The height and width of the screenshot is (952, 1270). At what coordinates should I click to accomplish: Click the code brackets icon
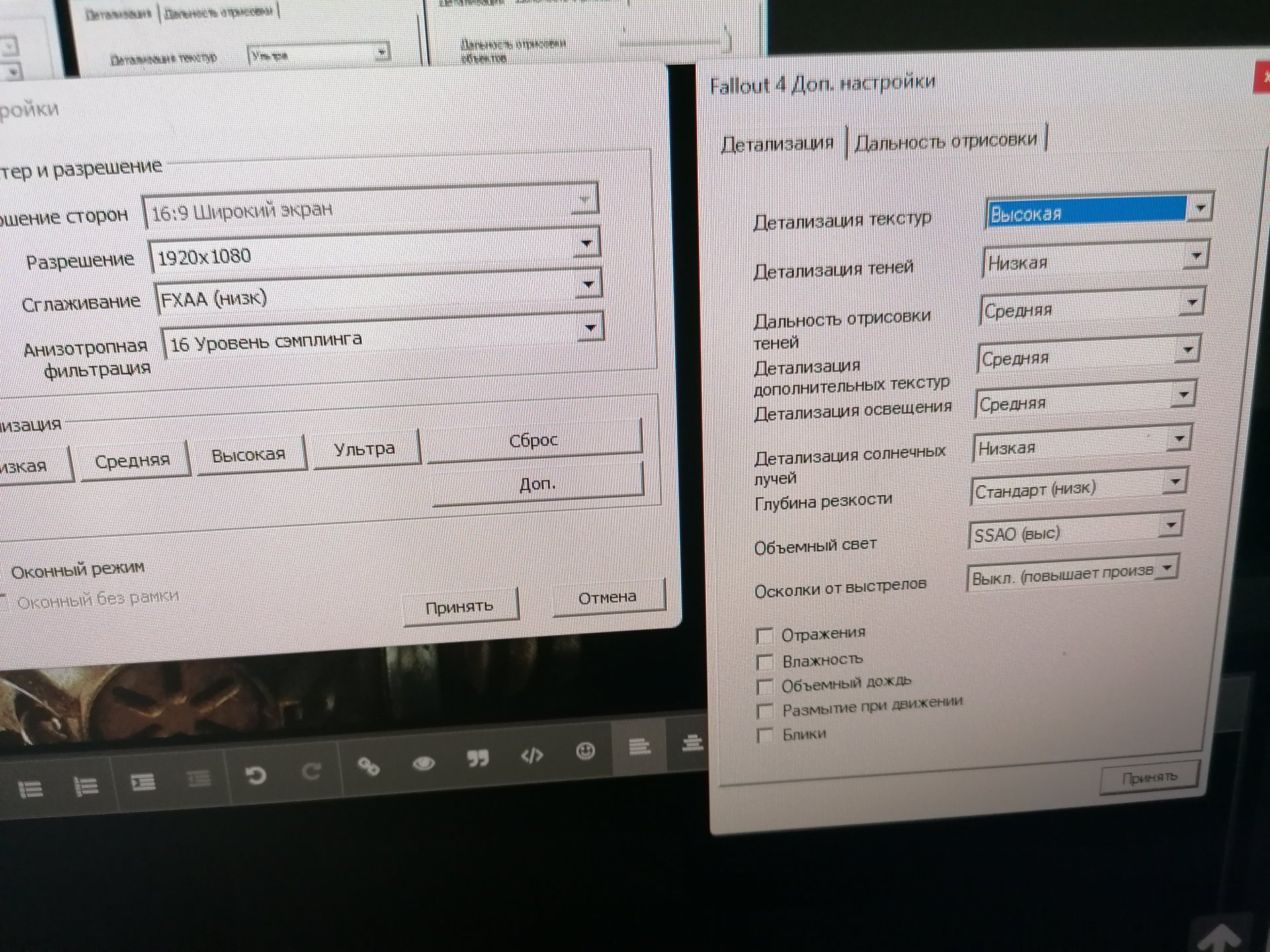point(532,755)
